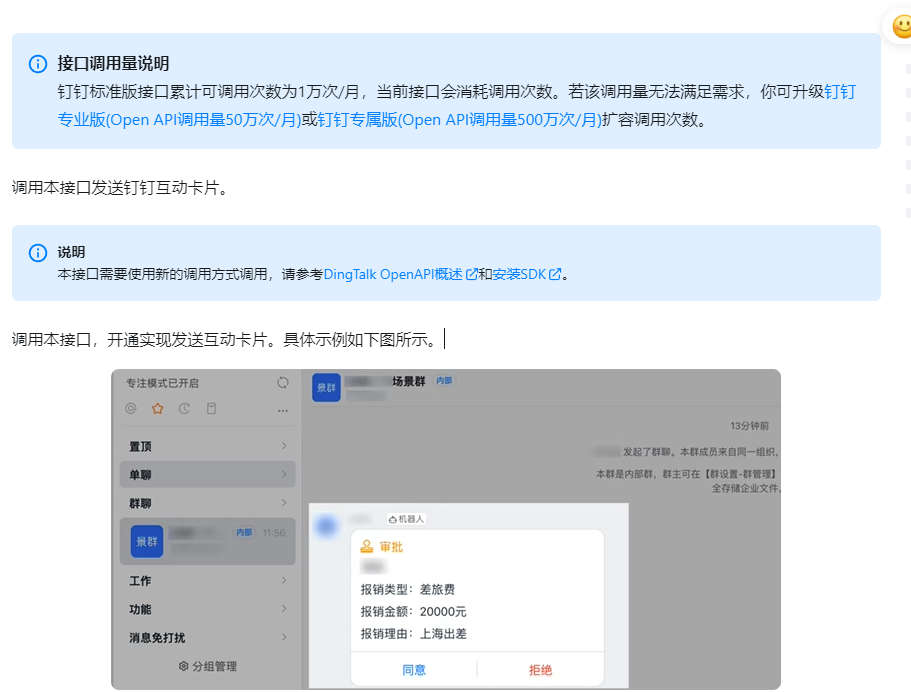Screen dimensions: 911x692
Task: Click the external-link icon after 安装SDK
Action: (x=555, y=274)
